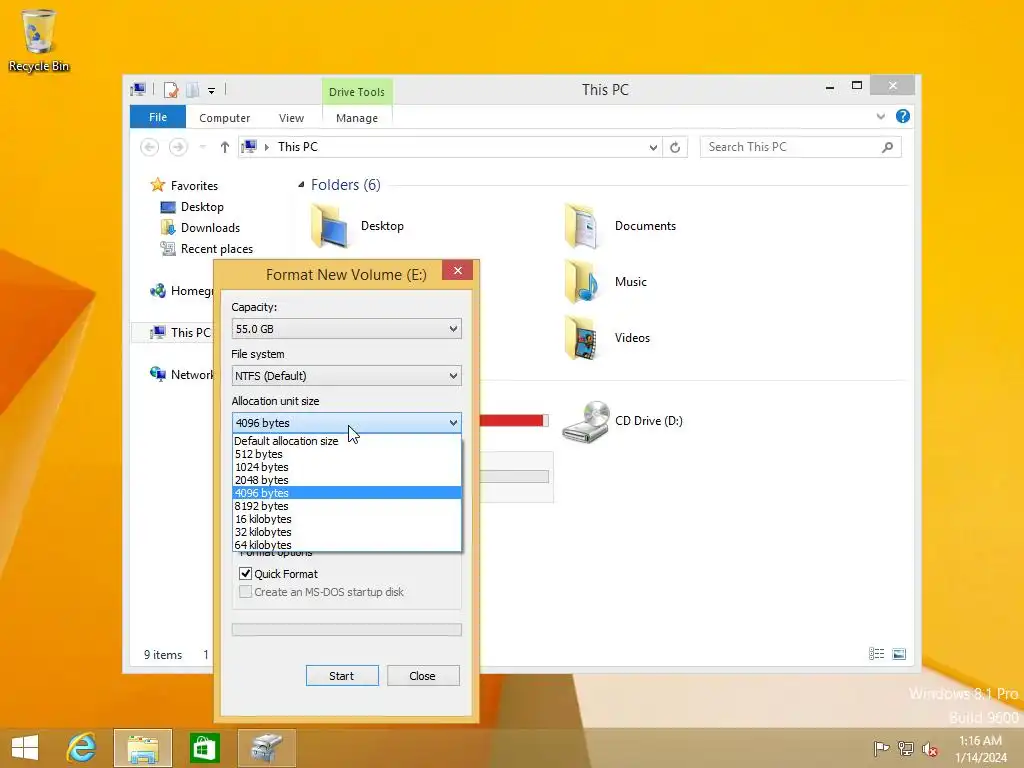Open the Help question mark icon
1024x768 pixels.
[903, 116]
